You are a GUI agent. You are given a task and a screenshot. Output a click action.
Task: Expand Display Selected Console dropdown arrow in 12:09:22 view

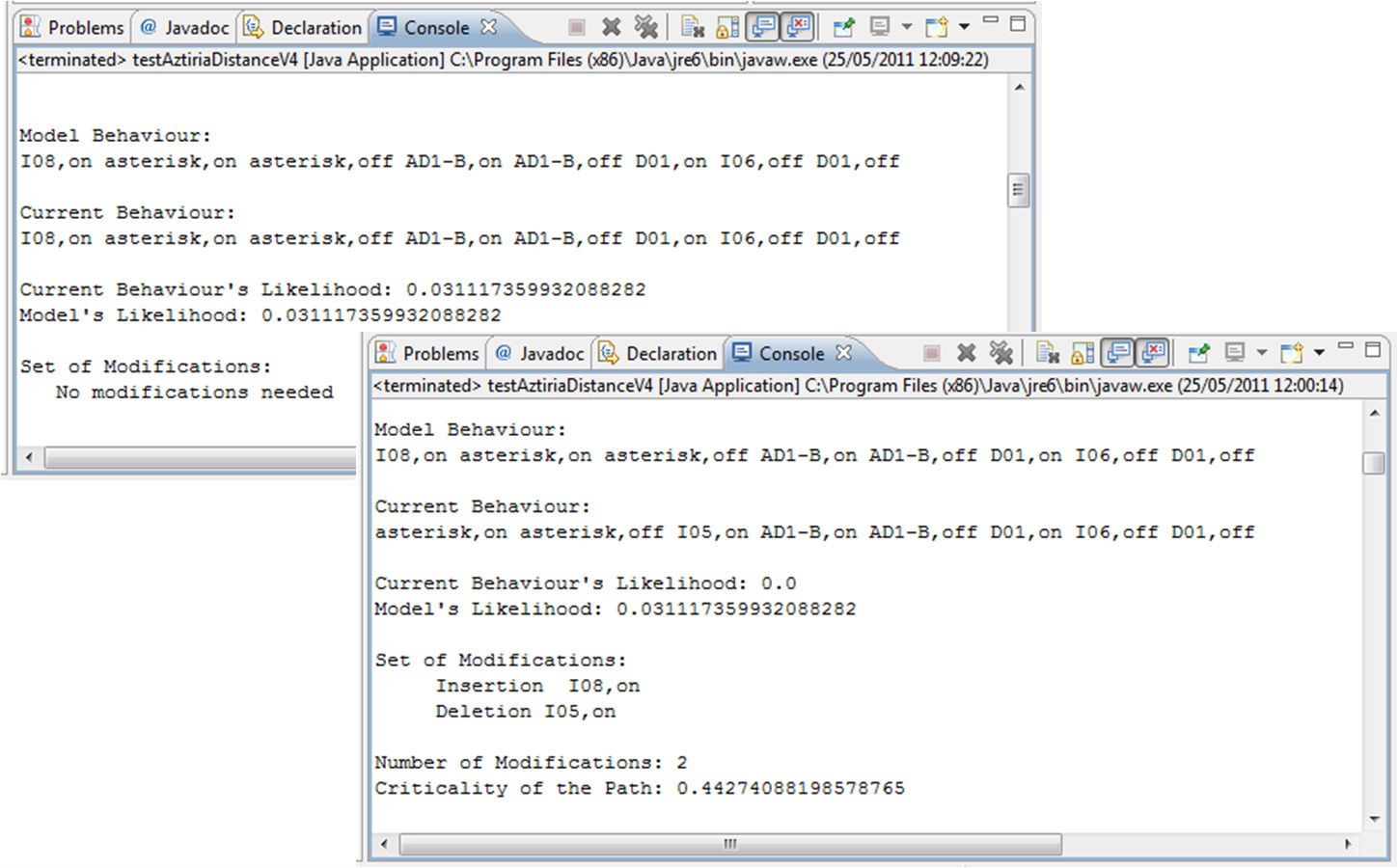pos(906,27)
